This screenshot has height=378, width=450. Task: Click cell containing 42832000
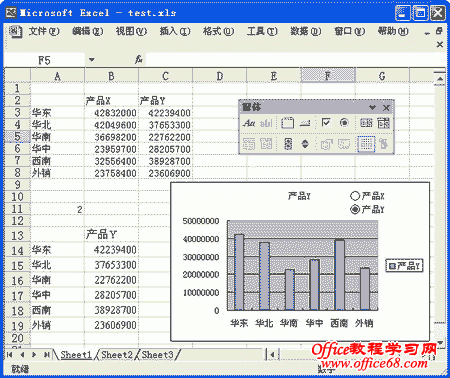pos(111,113)
